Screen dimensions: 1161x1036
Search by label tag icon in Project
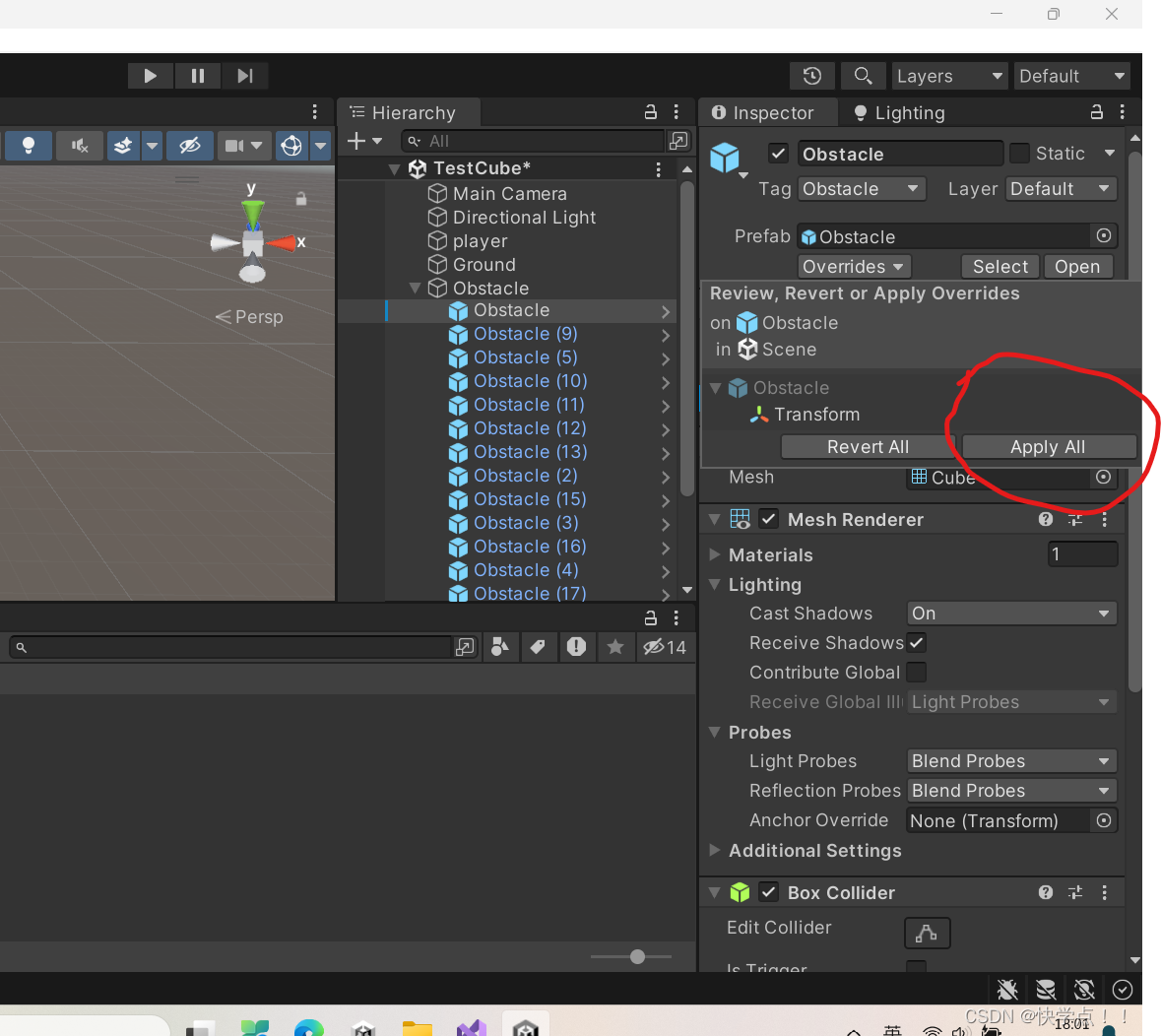click(538, 646)
